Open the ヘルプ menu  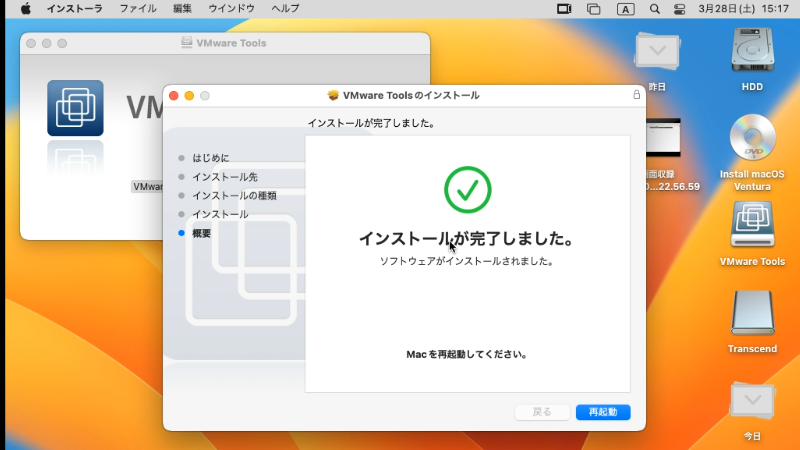285,9
